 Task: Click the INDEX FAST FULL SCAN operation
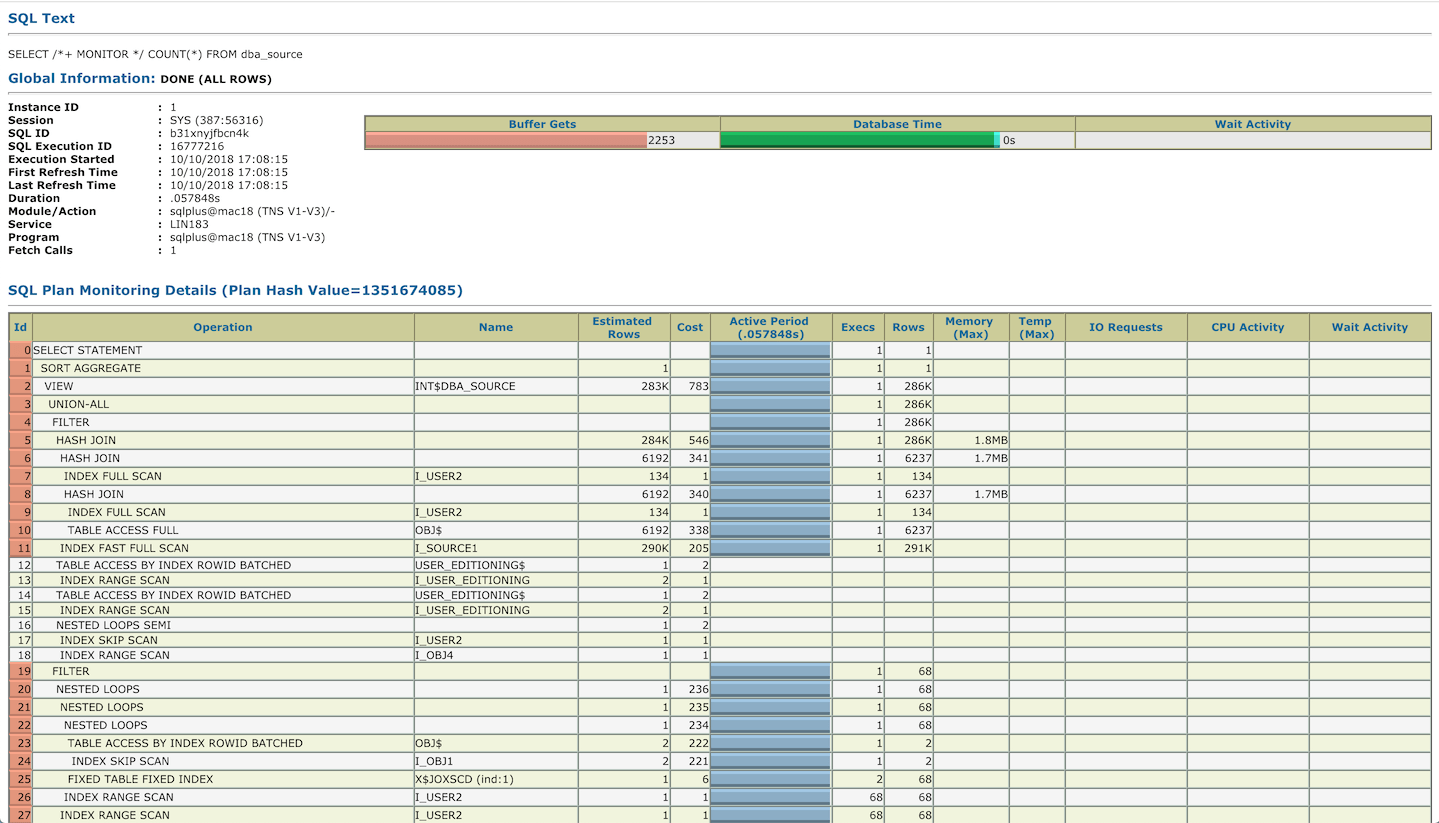pos(124,548)
